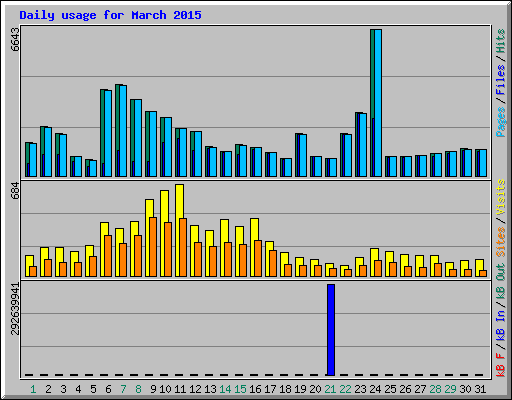Click green weekend day label 15
The width and height of the screenshot is (512, 400).
240,389
